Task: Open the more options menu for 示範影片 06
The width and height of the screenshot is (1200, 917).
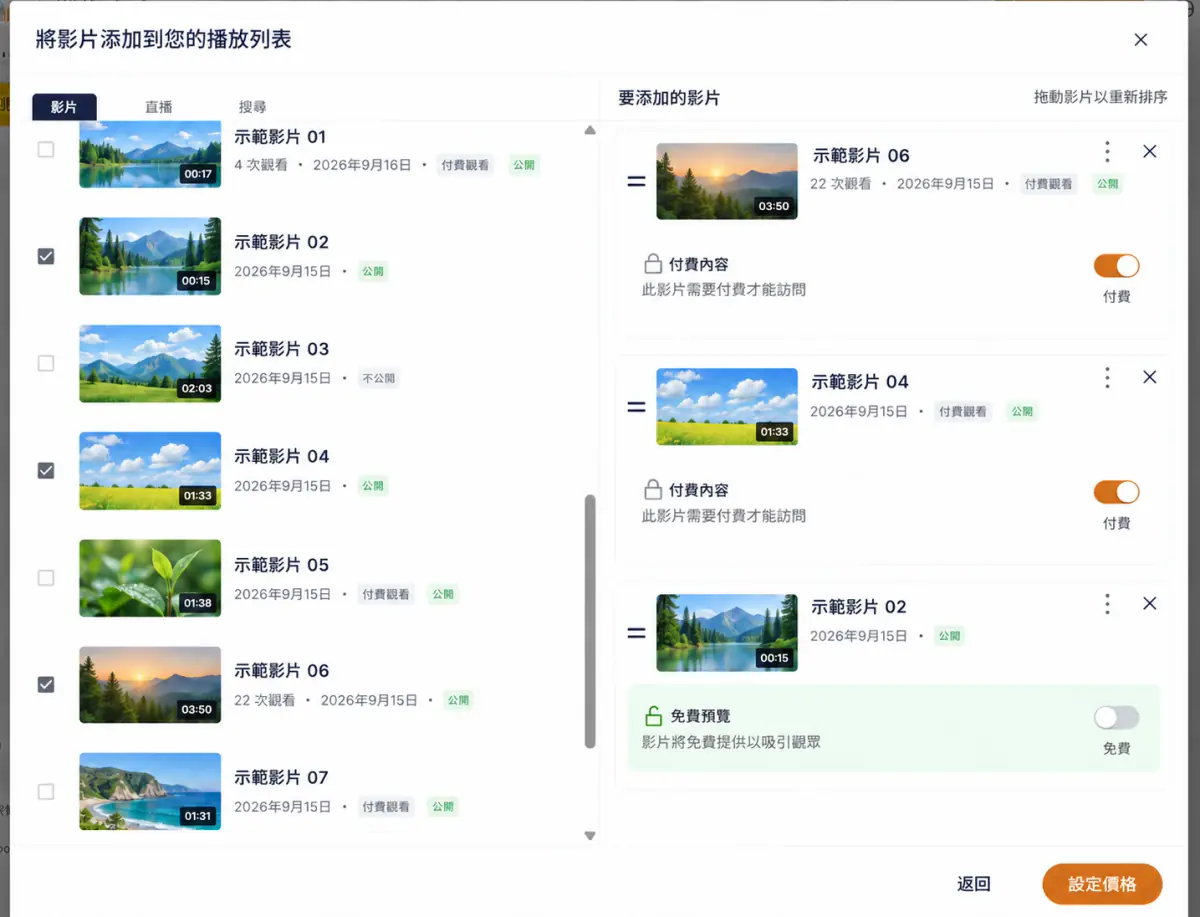Action: [1107, 152]
